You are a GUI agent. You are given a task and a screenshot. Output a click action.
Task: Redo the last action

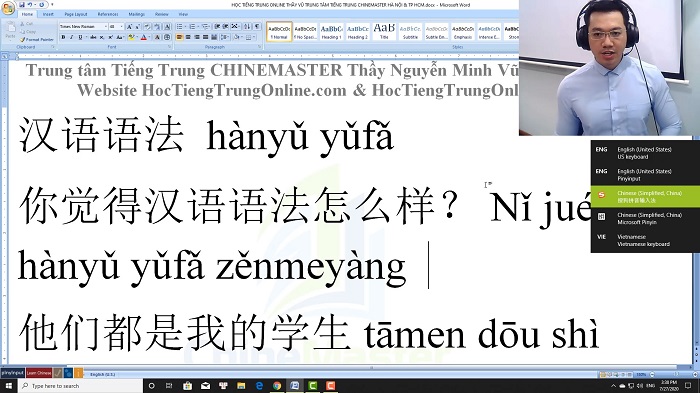[42, 5]
